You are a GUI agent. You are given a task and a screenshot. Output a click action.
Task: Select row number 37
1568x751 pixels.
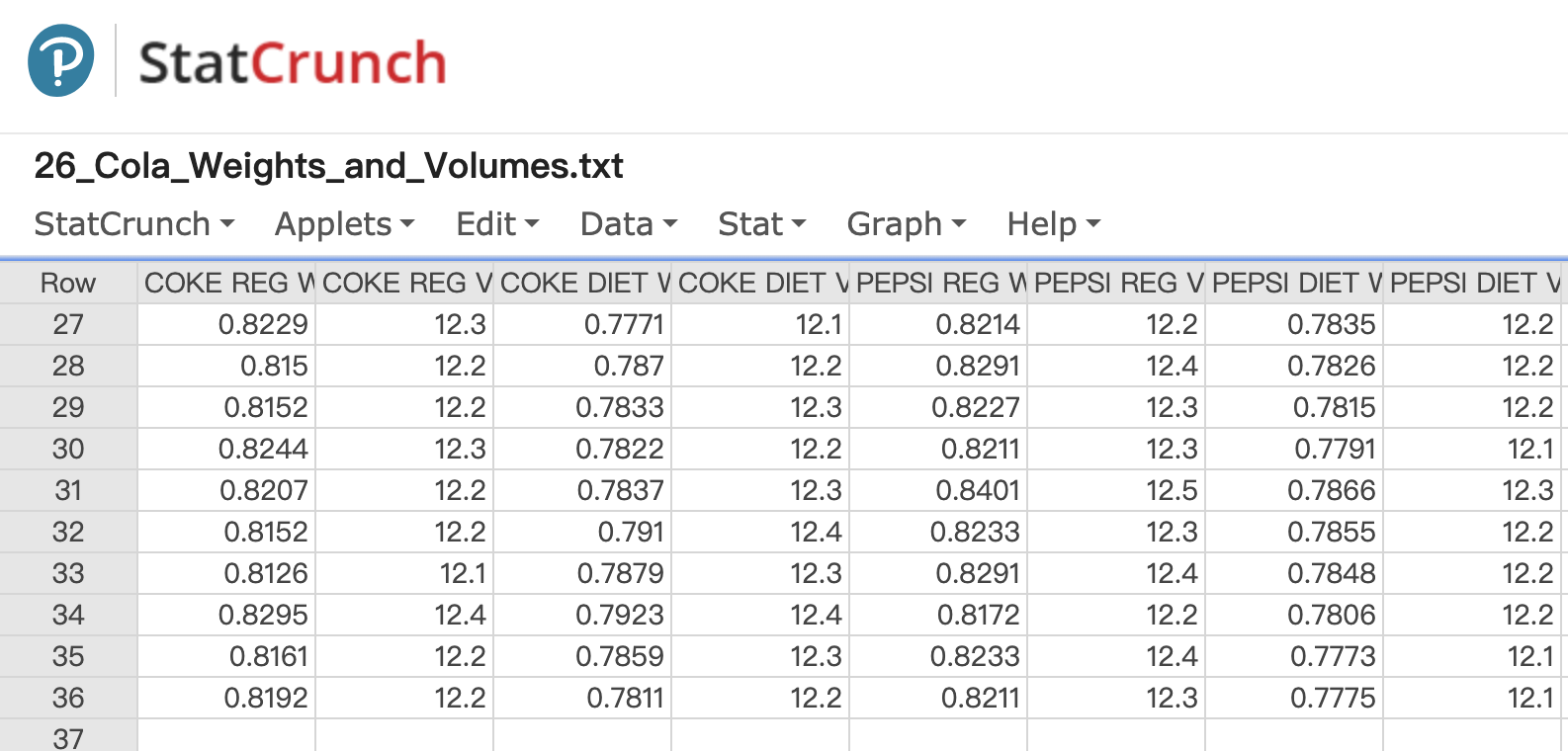[68, 736]
